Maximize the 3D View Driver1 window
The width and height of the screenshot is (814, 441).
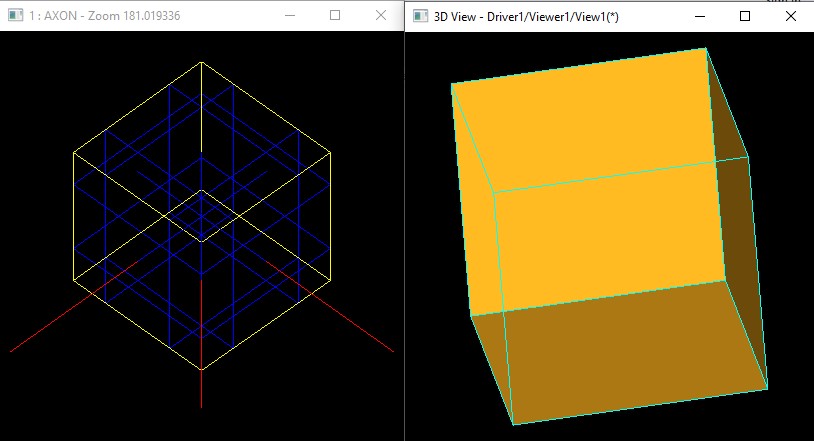[x=745, y=16]
